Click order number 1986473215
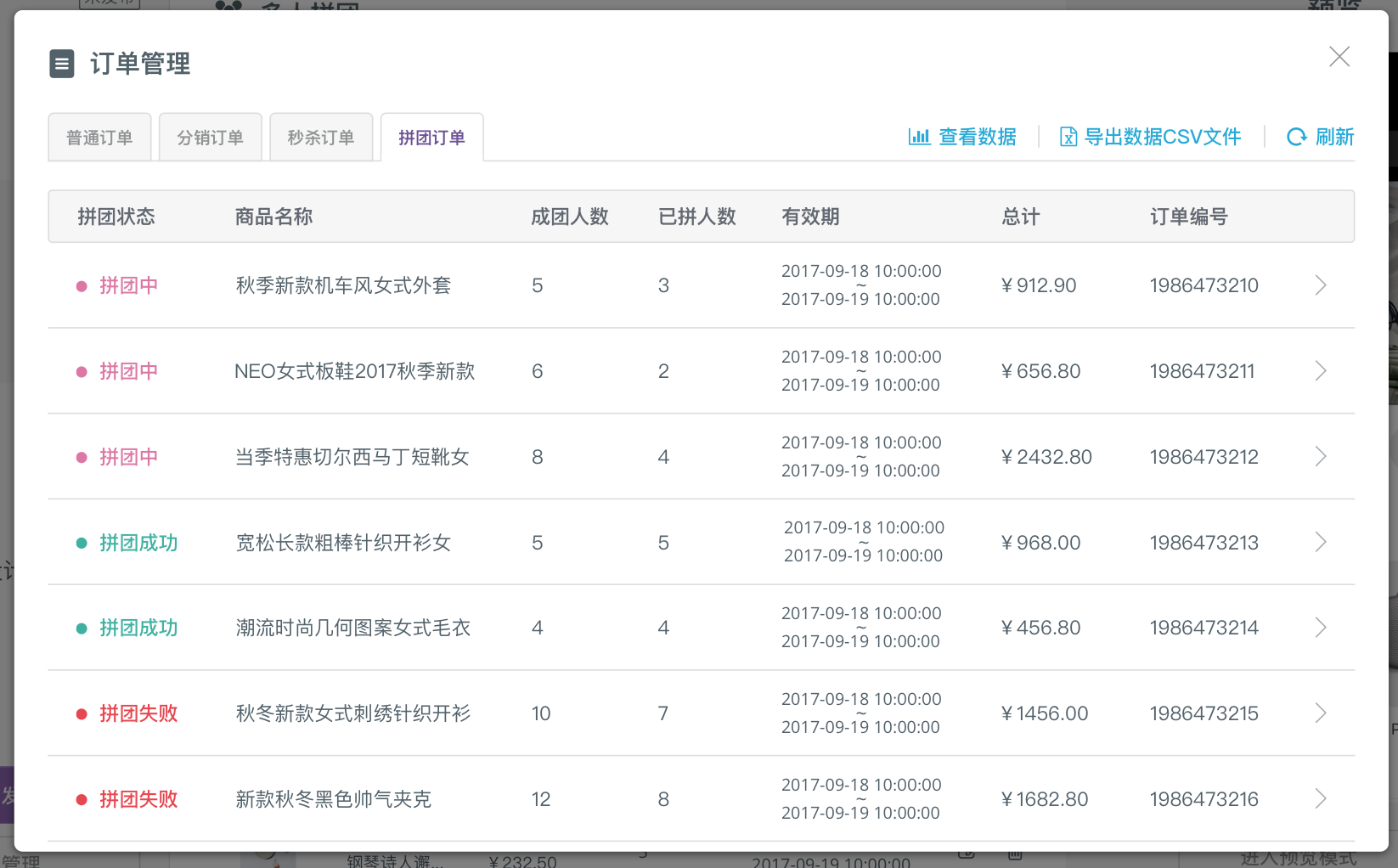 pos(1204,713)
